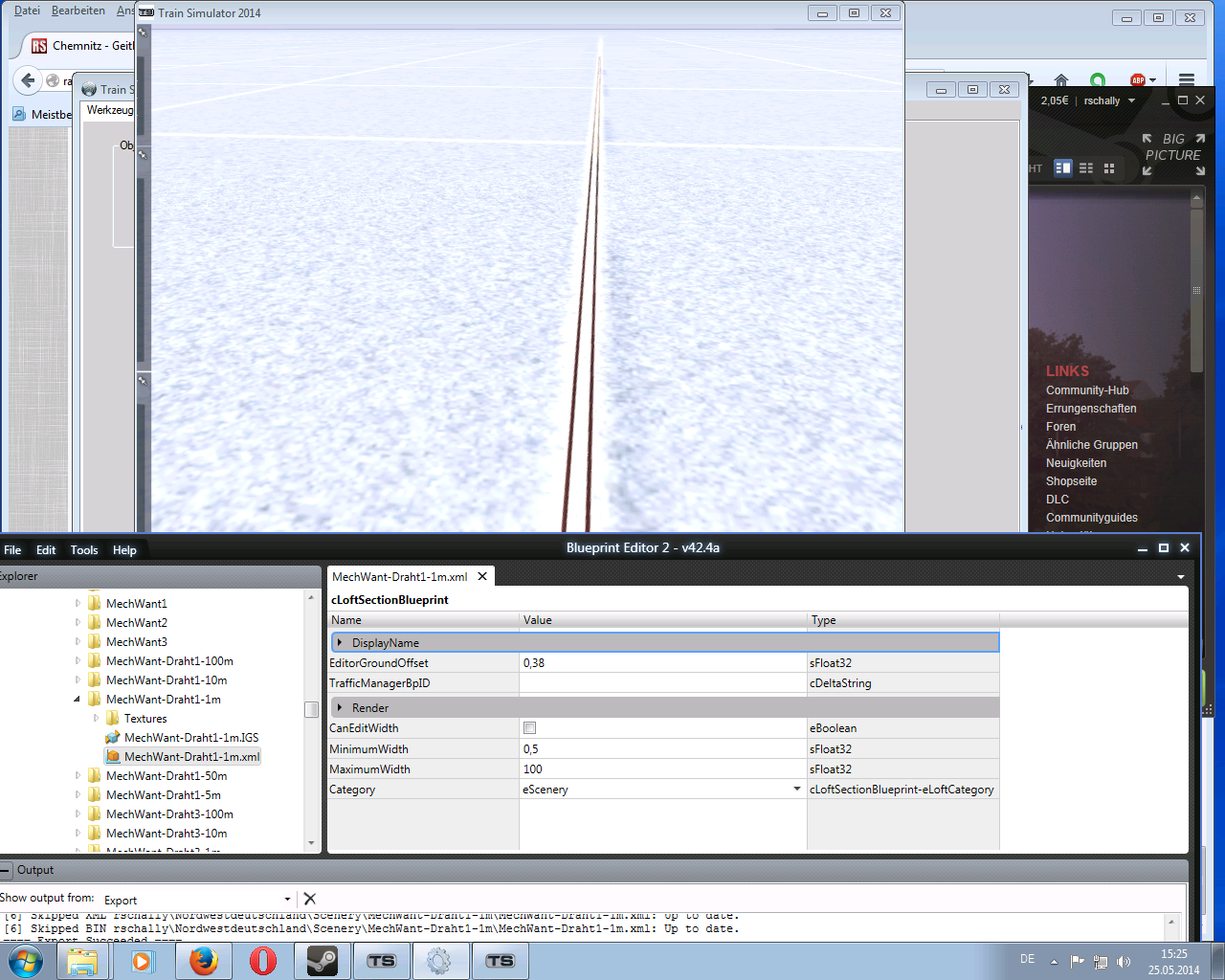The height and width of the screenshot is (980, 1225).
Task: Close the MechWant-Draht1-1m.xml tab
Action: tap(482, 576)
